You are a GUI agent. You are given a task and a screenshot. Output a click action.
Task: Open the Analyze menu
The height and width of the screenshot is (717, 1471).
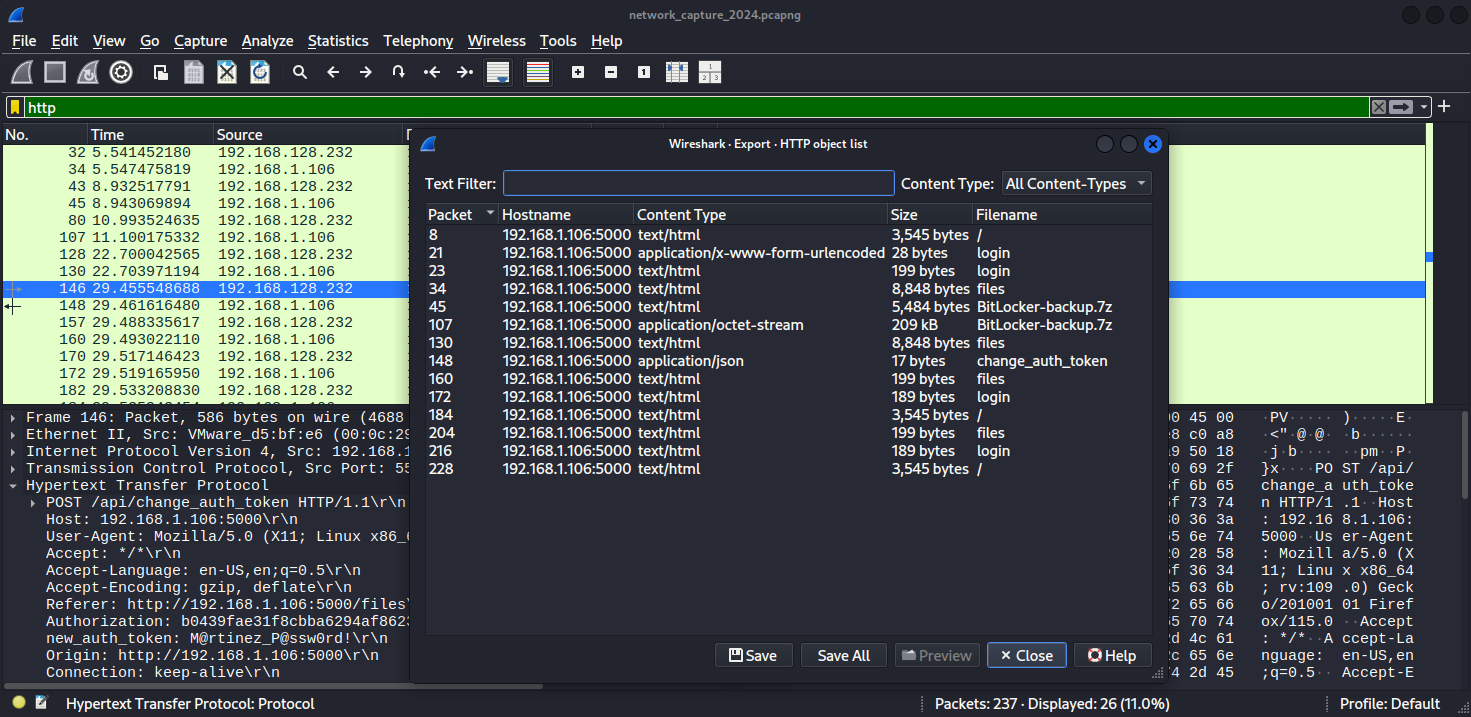(x=267, y=41)
